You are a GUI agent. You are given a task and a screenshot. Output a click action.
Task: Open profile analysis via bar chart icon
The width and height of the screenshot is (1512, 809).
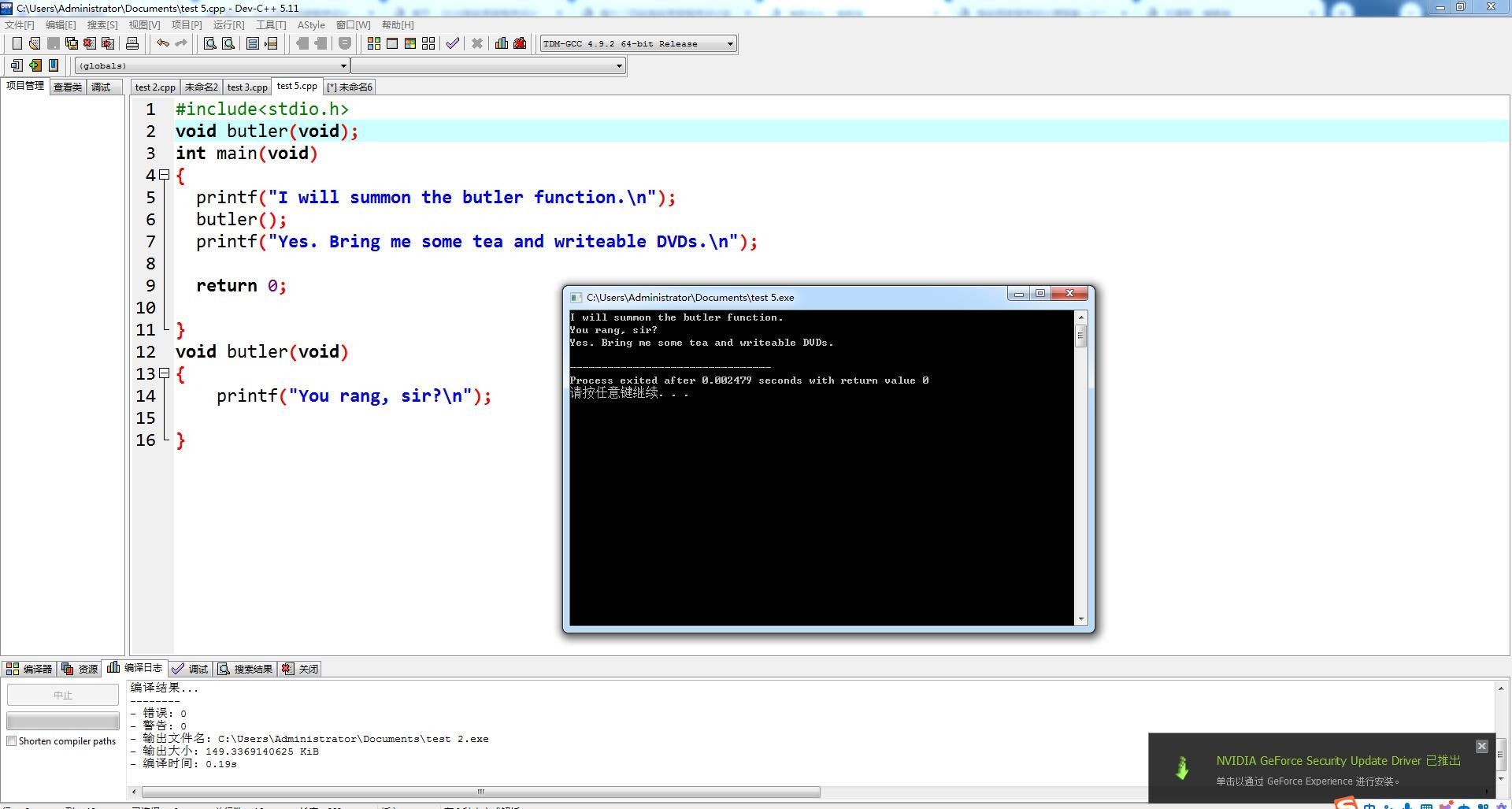(x=502, y=43)
